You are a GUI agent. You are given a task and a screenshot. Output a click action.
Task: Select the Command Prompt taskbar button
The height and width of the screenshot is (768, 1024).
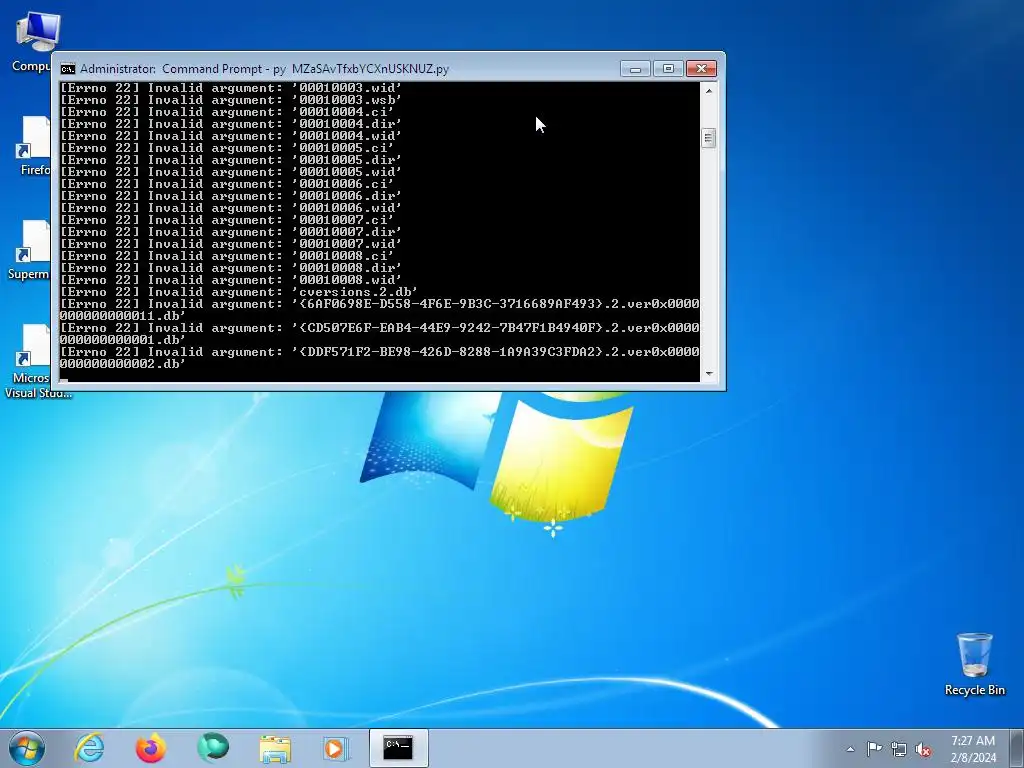[398, 748]
